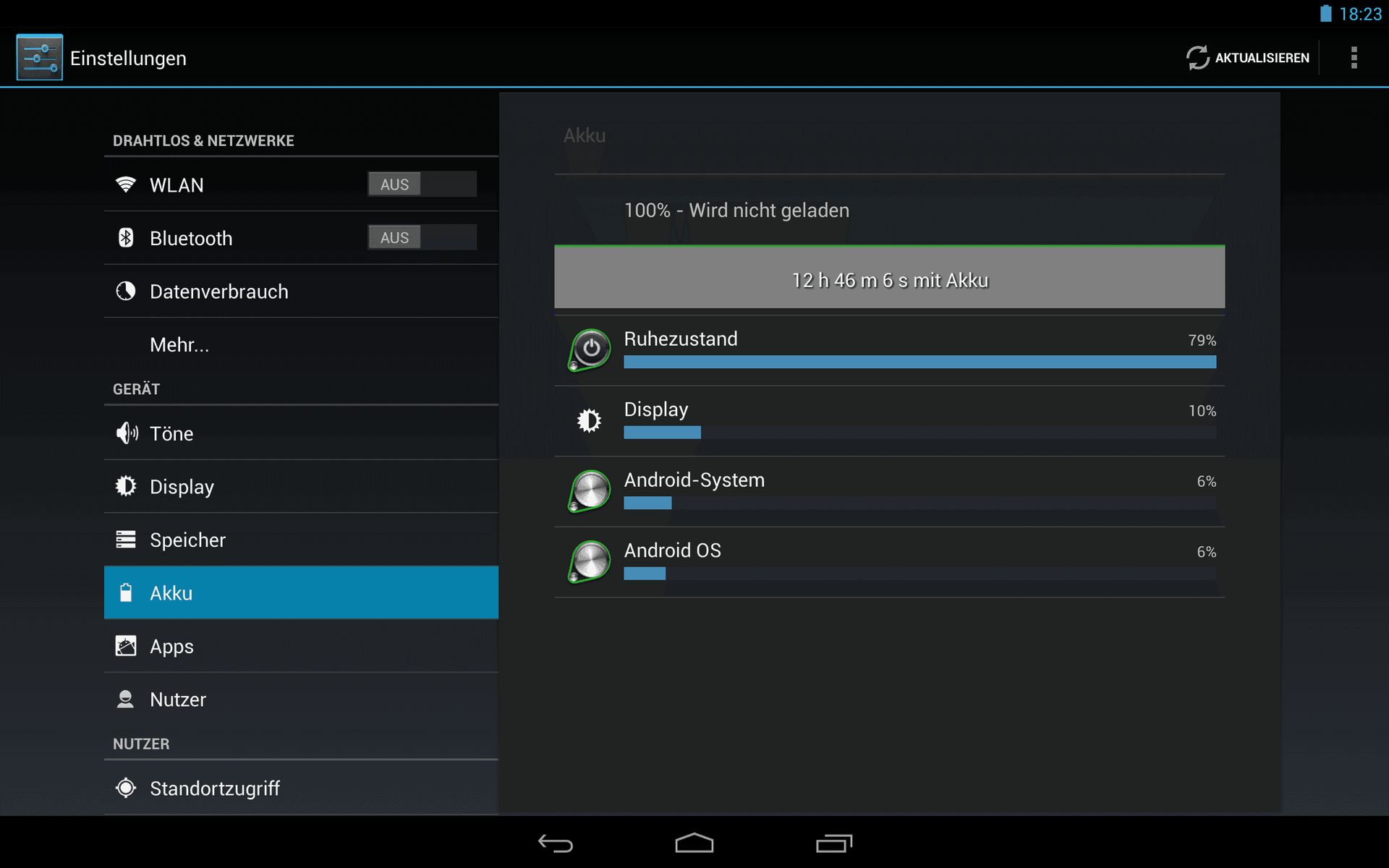Click the Android OS icon
The width and height of the screenshot is (1389, 868).
tap(590, 561)
